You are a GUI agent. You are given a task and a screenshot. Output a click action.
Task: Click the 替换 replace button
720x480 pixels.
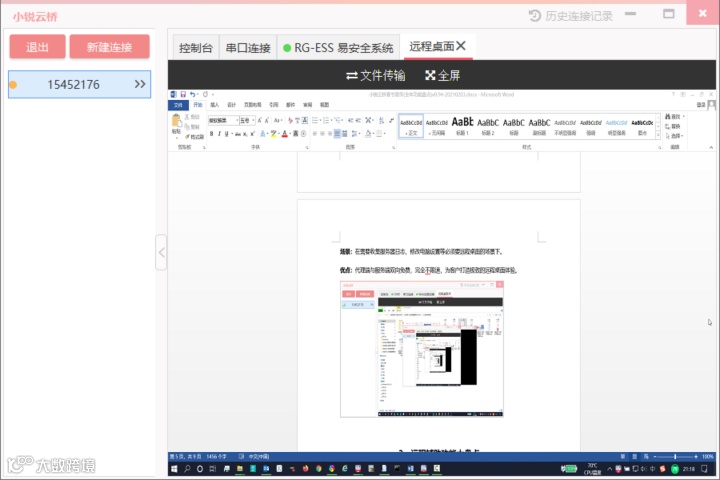tap(673, 126)
